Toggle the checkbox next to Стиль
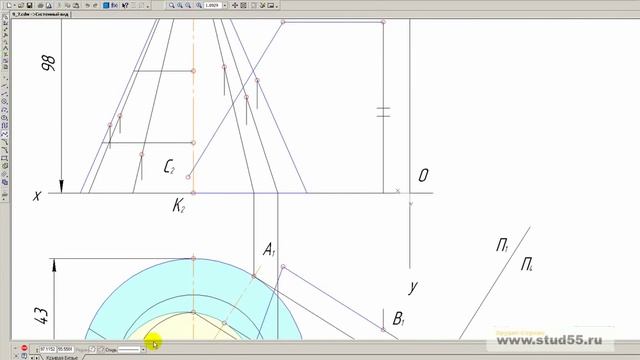This screenshot has width=640, height=360. point(101,349)
